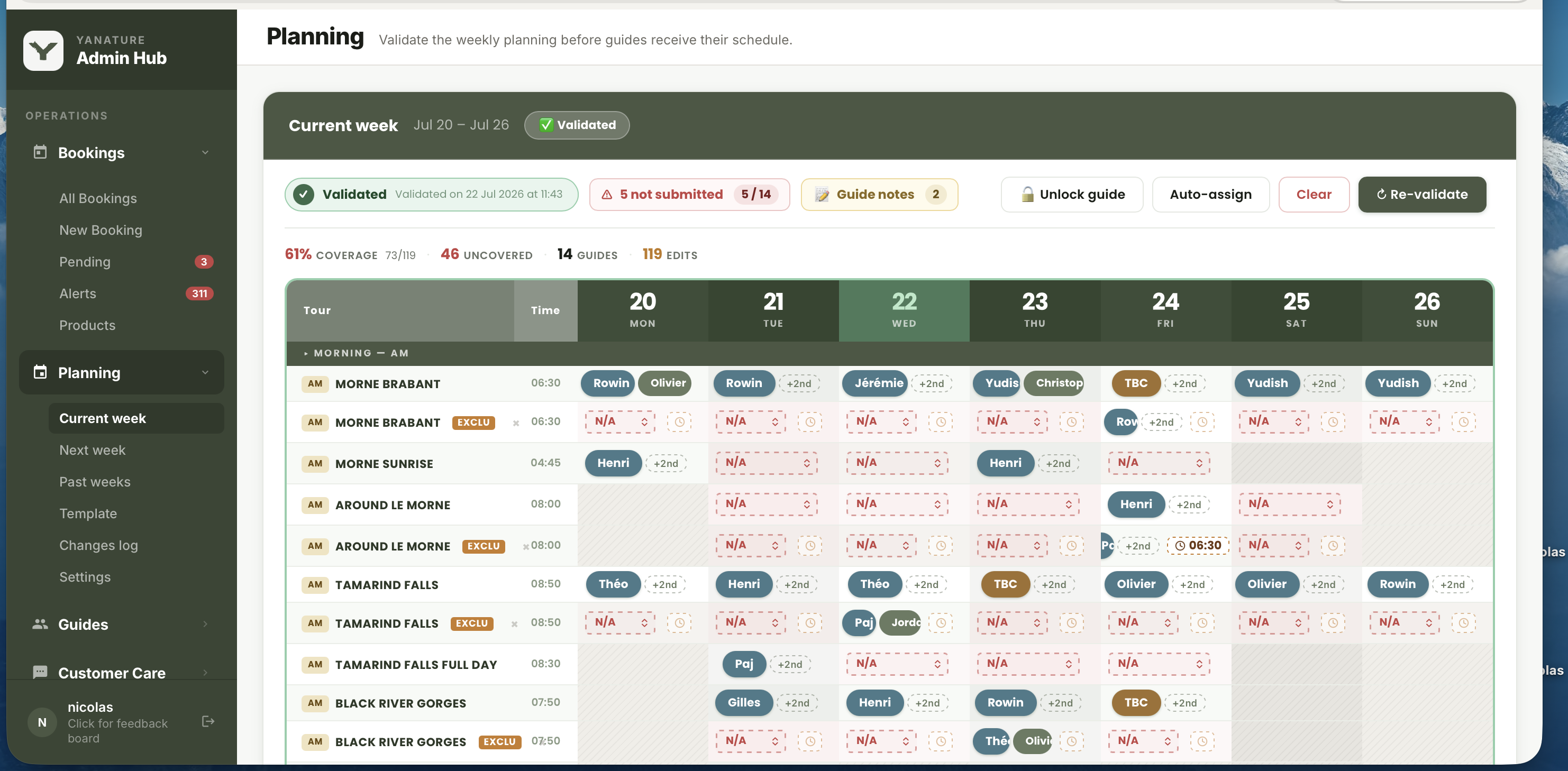Click the Validated status badge in header
Image resolution: width=1568 pixels, height=771 pixels.
point(577,125)
